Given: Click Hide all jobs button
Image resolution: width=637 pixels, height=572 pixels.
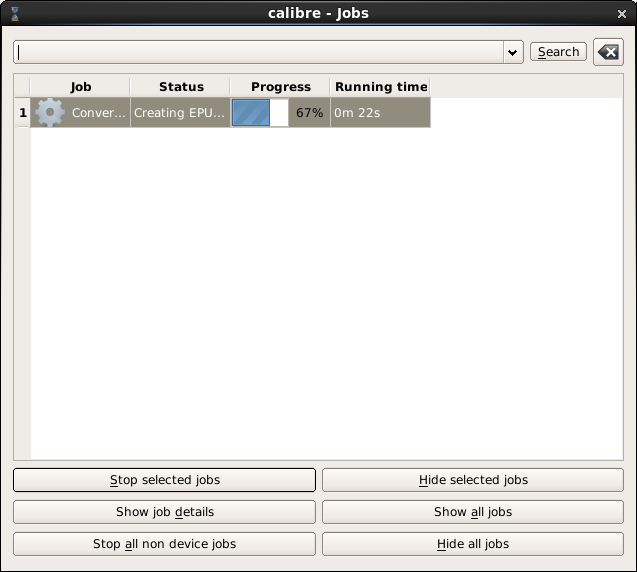Looking at the screenshot, I should 473,544.
